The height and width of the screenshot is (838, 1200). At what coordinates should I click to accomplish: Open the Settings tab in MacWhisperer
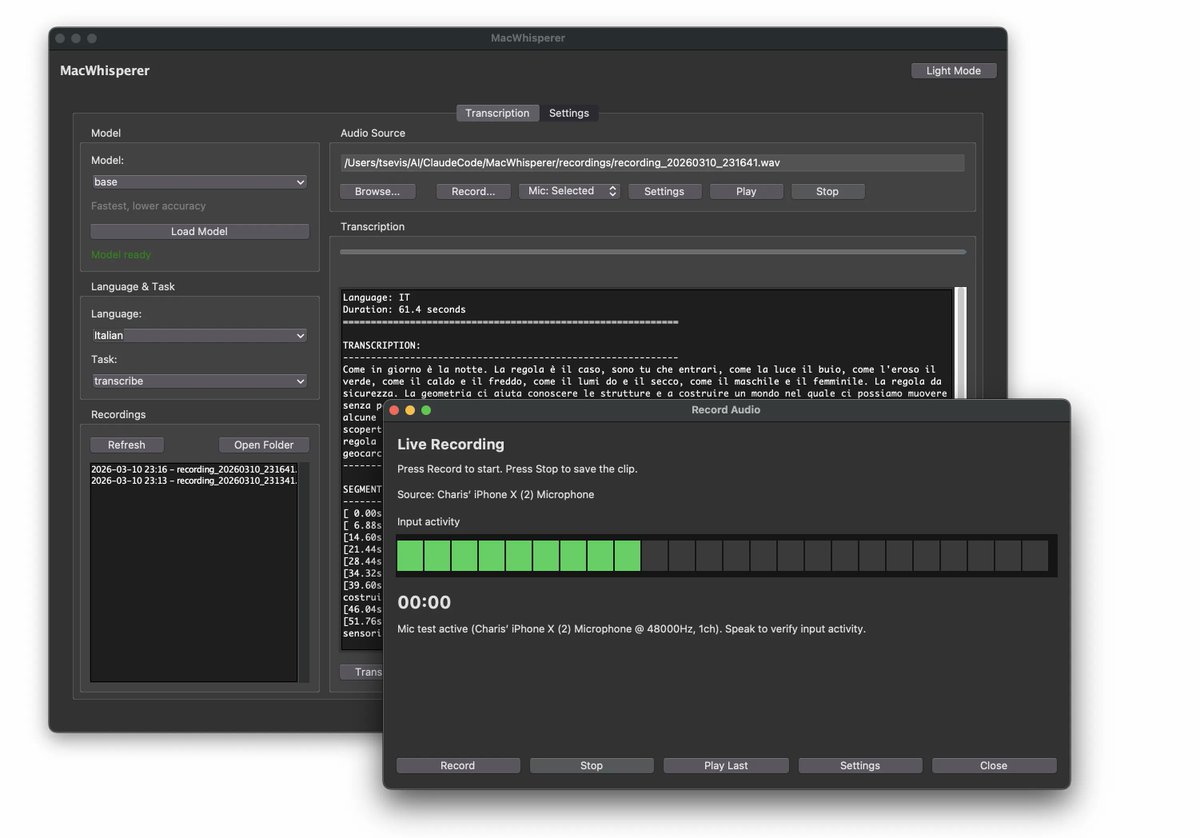pyautogui.click(x=569, y=113)
